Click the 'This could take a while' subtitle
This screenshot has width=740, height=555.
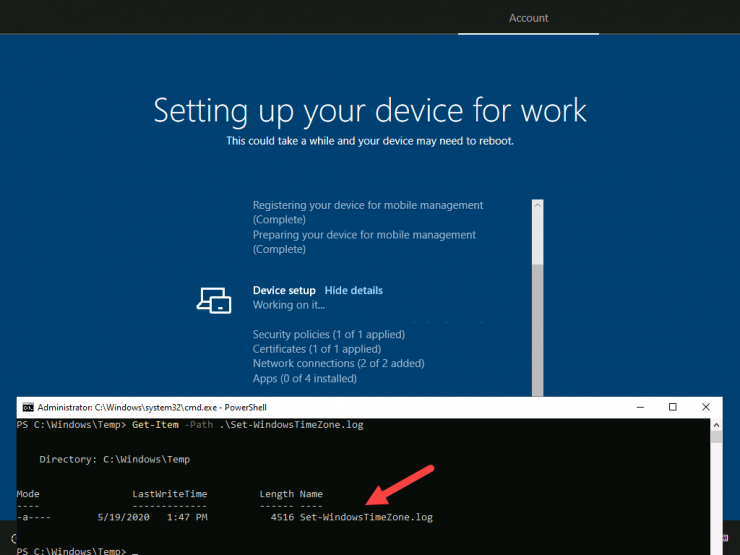point(370,141)
